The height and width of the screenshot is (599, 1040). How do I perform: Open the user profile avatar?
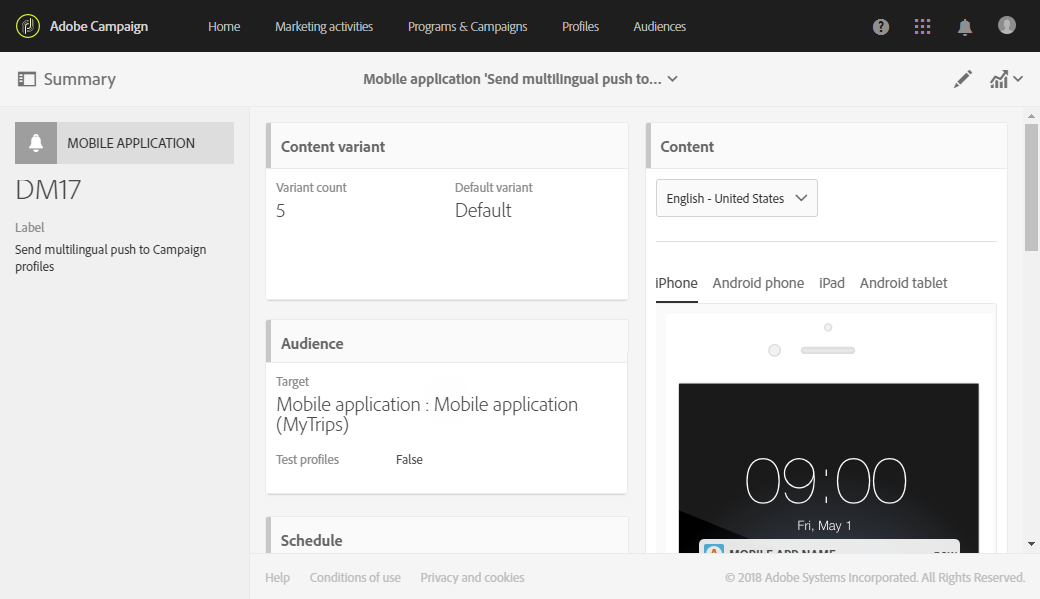(1006, 25)
